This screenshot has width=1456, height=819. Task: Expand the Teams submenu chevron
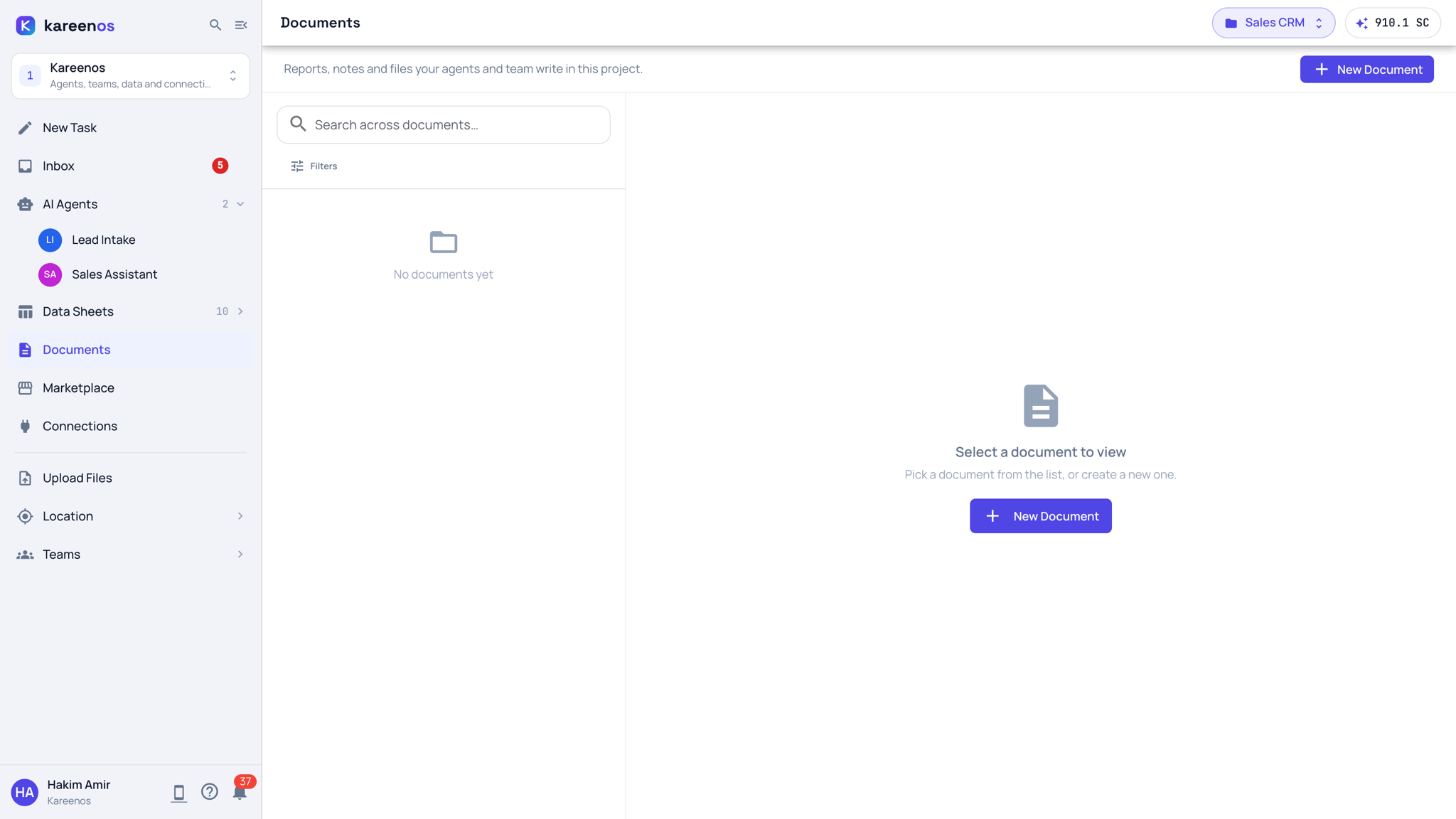click(x=240, y=555)
